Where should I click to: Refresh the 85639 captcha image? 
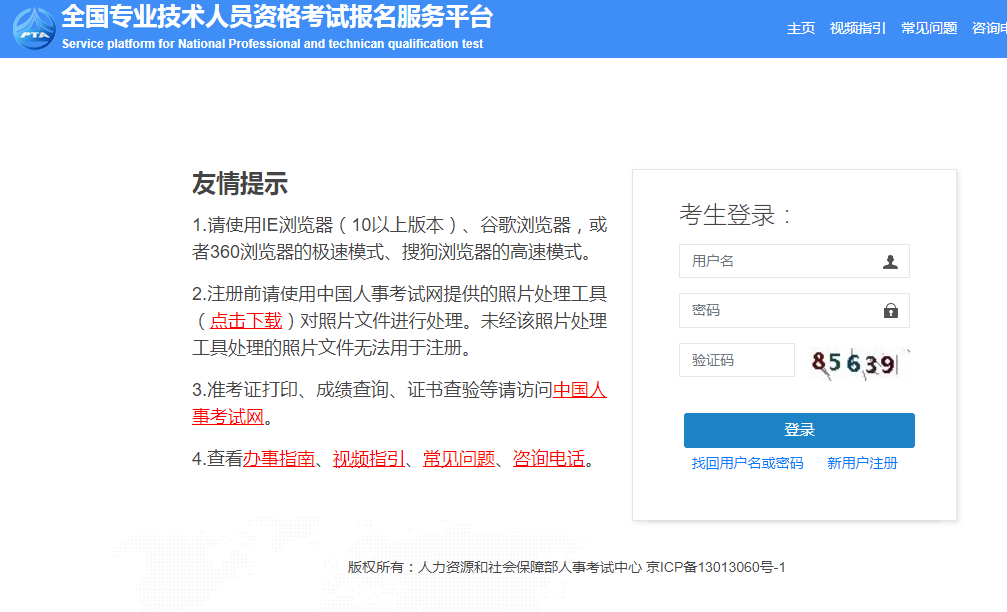click(x=859, y=363)
